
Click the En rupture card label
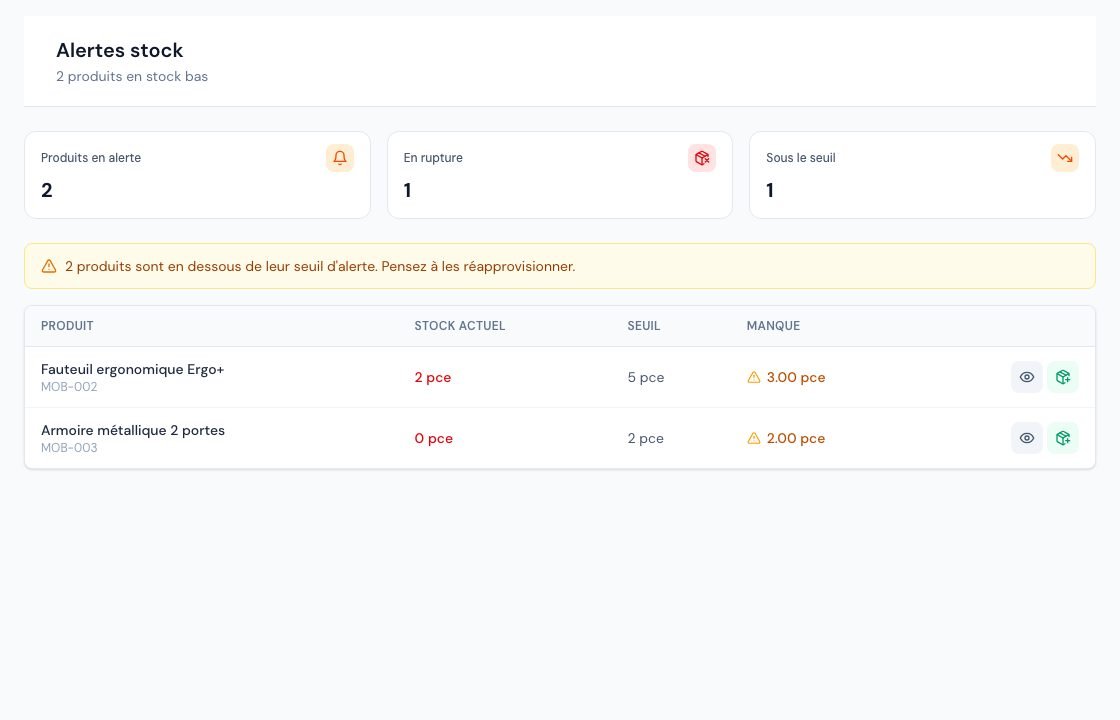coord(433,158)
